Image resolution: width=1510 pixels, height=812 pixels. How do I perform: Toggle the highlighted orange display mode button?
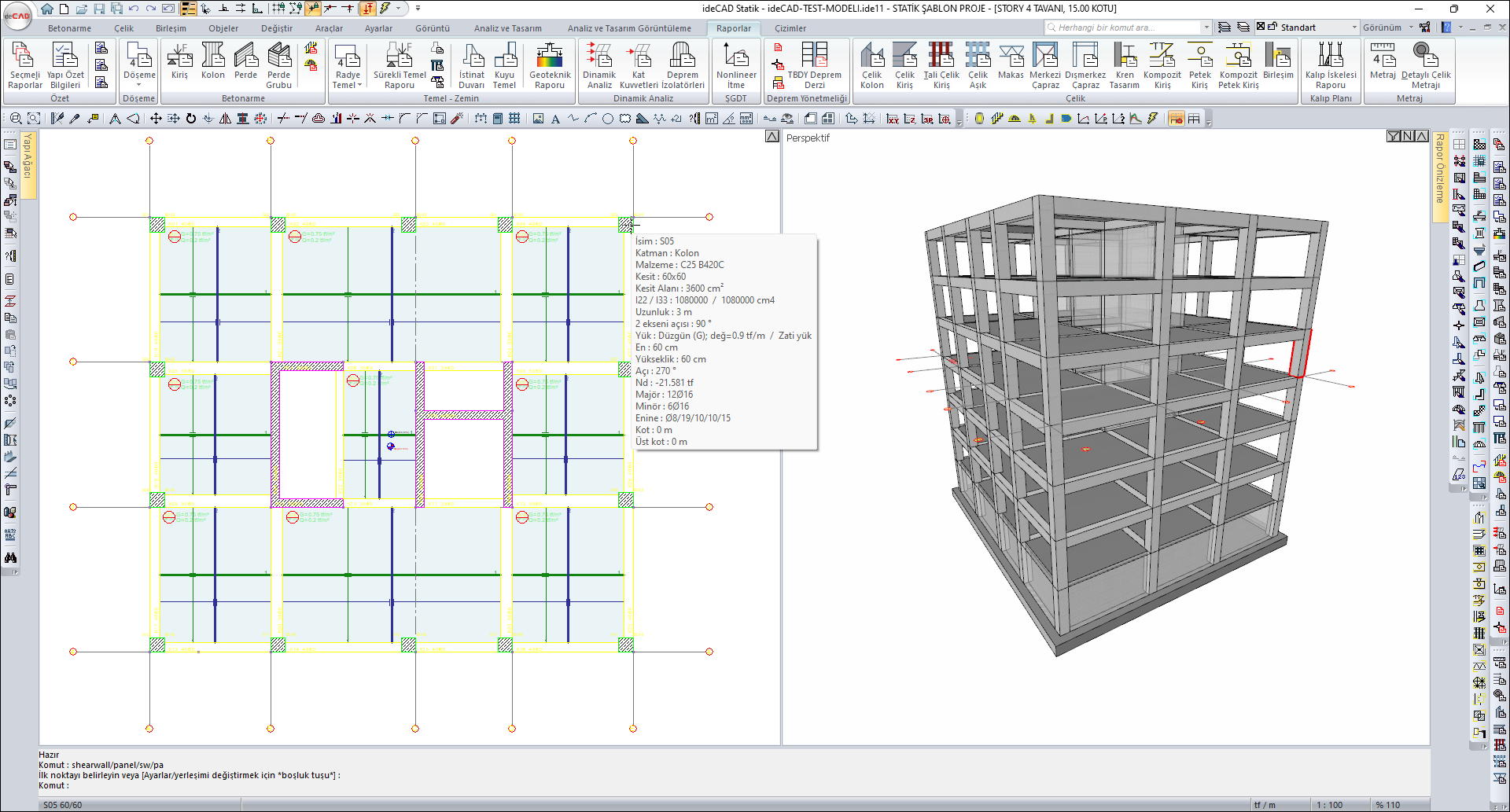[1176, 119]
